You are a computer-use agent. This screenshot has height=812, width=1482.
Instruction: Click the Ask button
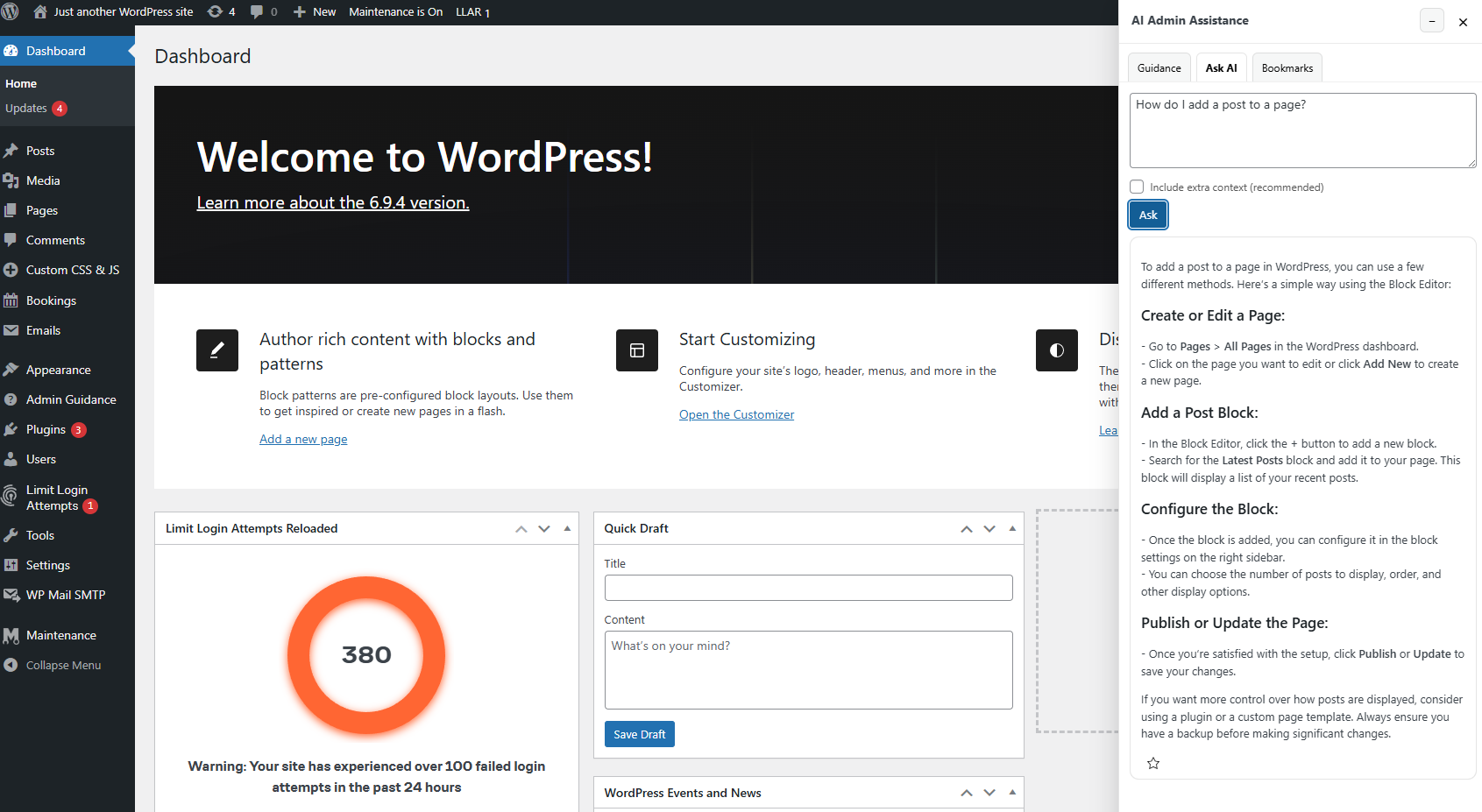pyautogui.click(x=1148, y=215)
